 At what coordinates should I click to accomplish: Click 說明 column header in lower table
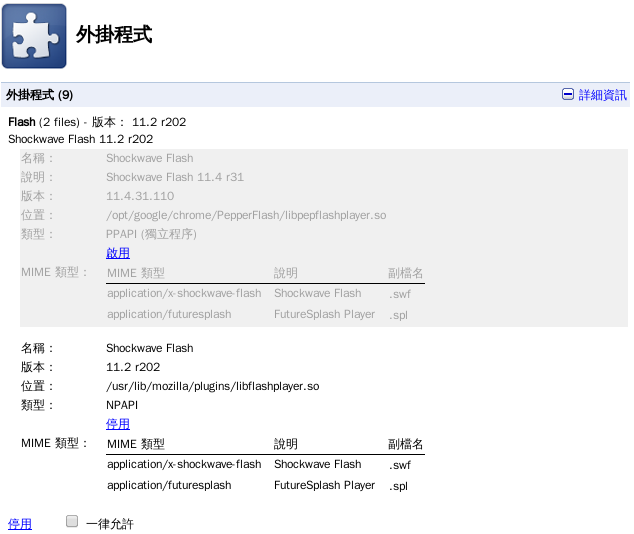point(286,444)
